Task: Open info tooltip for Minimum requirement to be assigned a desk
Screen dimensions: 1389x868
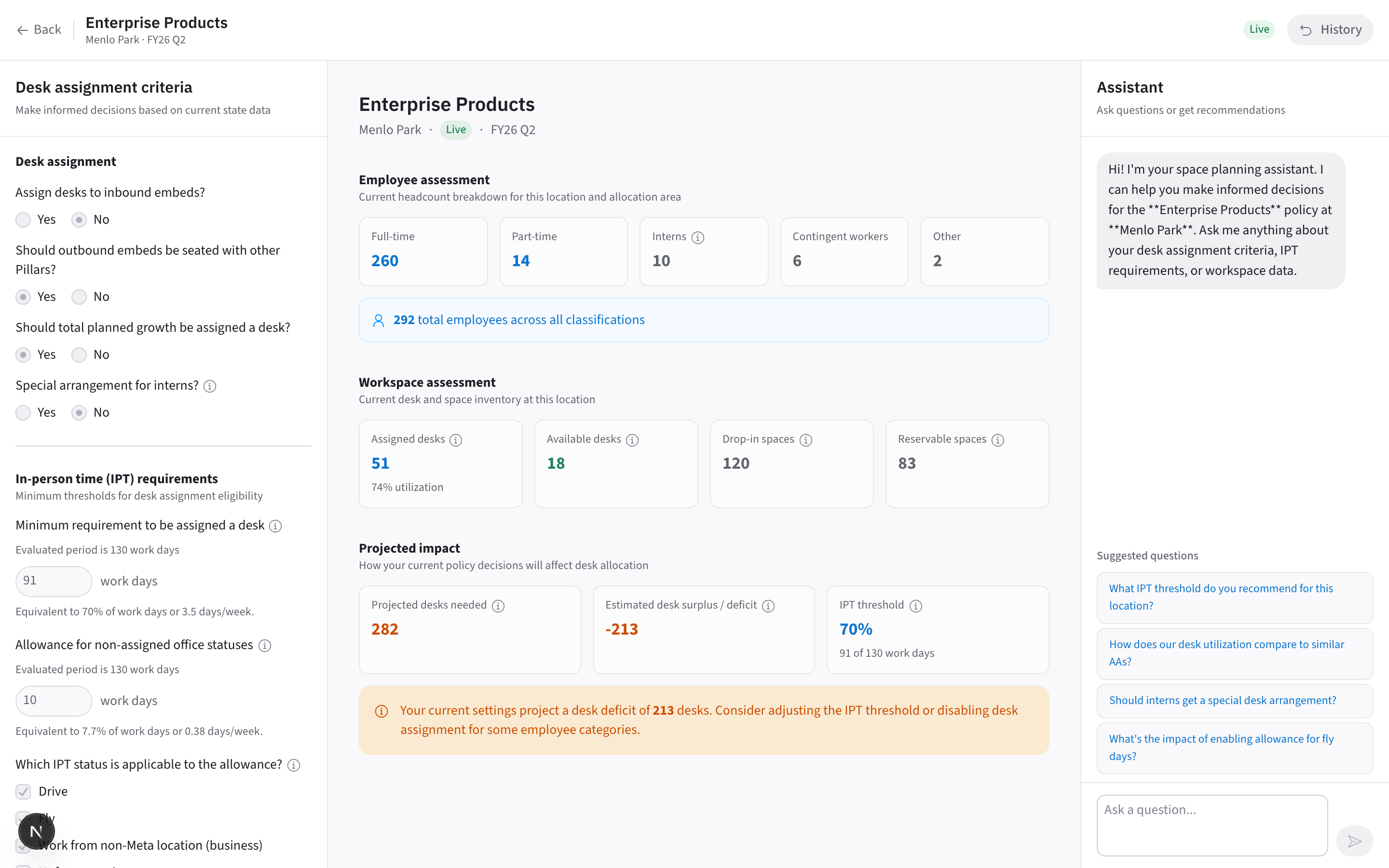Action: pyautogui.click(x=275, y=526)
